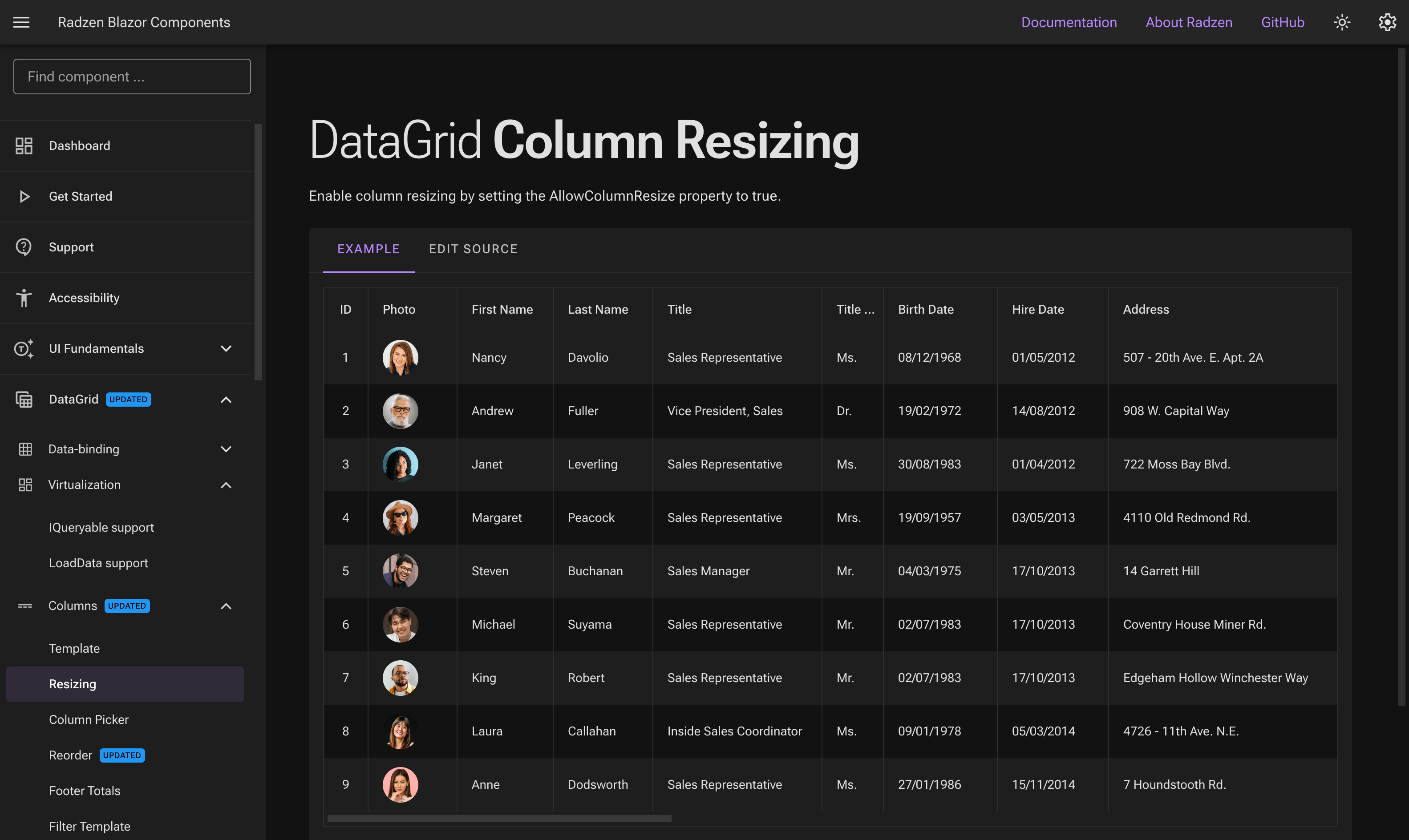This screenshot has height=840, width=1409.
Task: Click the Find component search field
Action: [x=132, y=76]
